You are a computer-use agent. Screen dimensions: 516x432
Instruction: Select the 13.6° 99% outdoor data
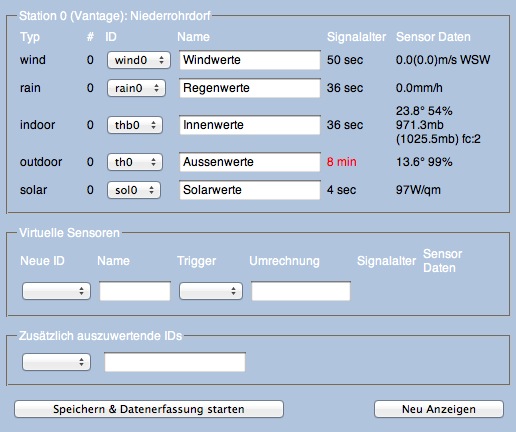pos(424,162)
